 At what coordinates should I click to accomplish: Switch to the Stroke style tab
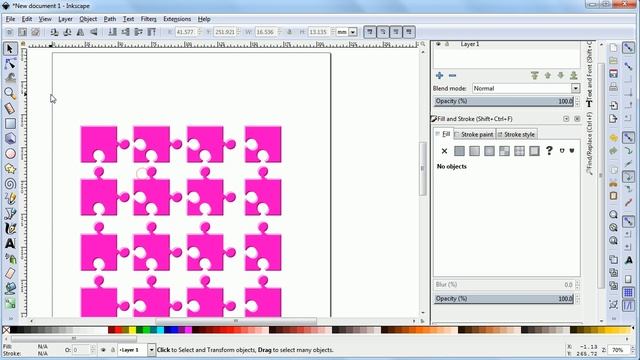pos(516,134)
